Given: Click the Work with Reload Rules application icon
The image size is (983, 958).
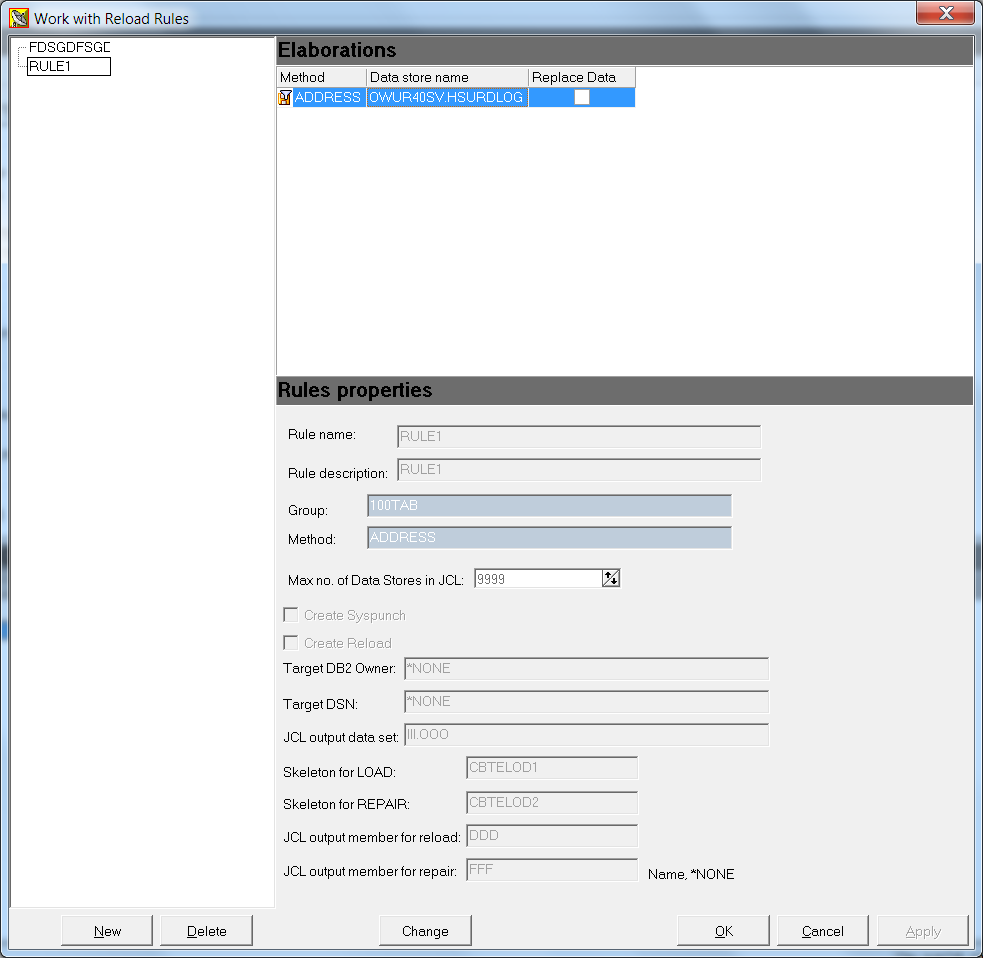Looking at the screenshot, I should pos(17,17).
